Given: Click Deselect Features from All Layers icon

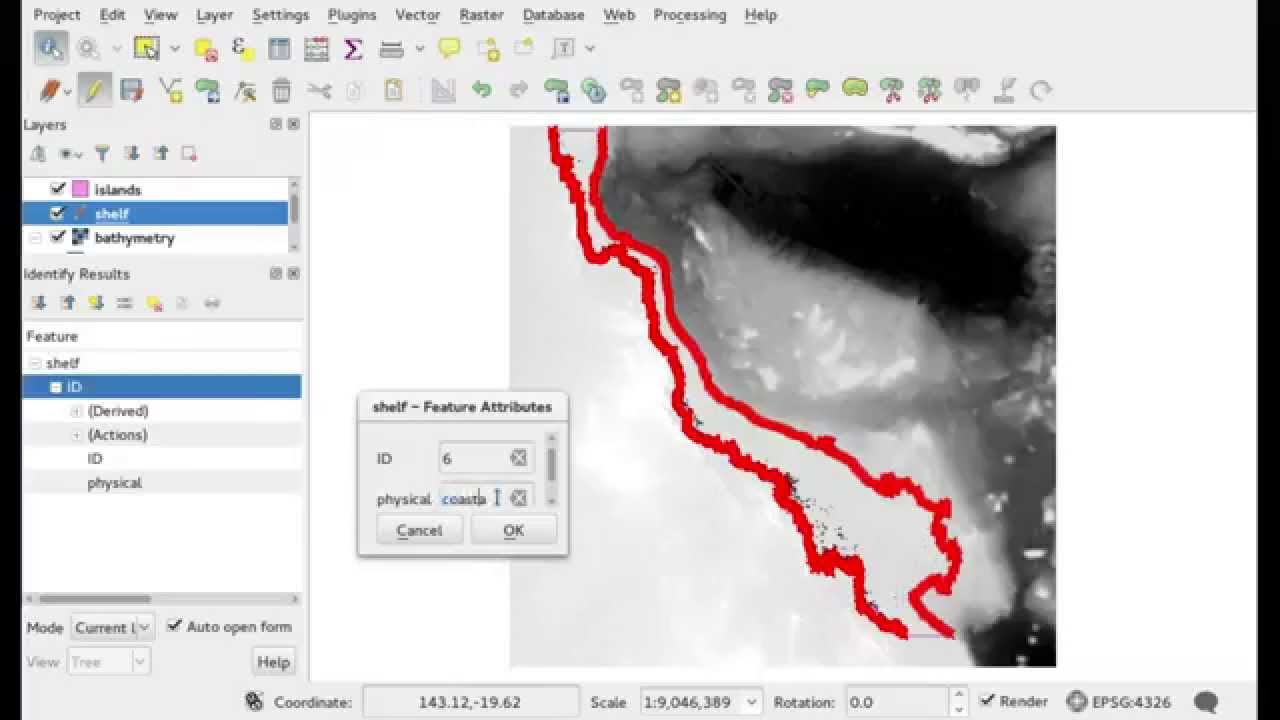Looking at the screenshot, I should [206, 49].
